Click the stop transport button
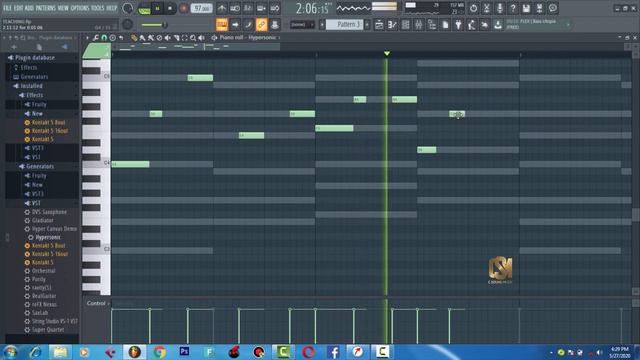Image resolution: width=640 pixels, height=360 pixels. tap(170, 8)
